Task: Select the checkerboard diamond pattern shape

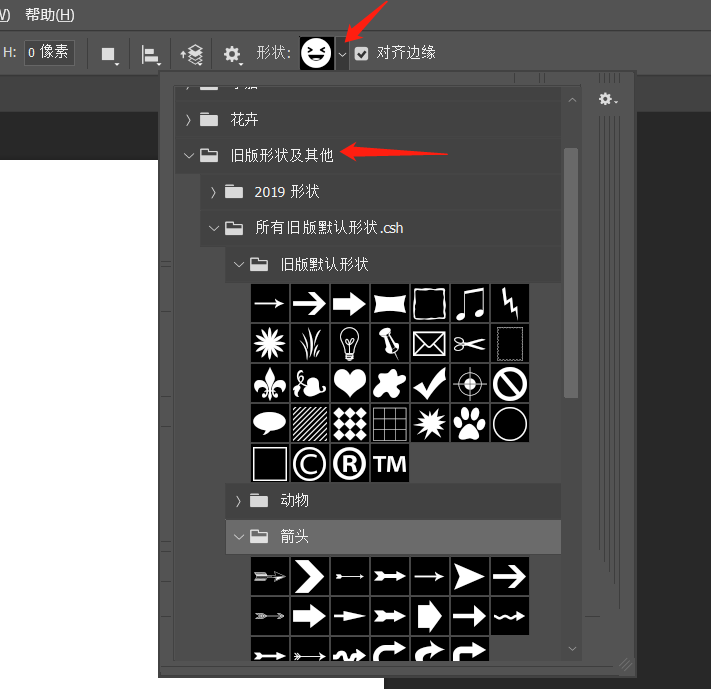Action: pyautogui.click(x=350, y=423)
